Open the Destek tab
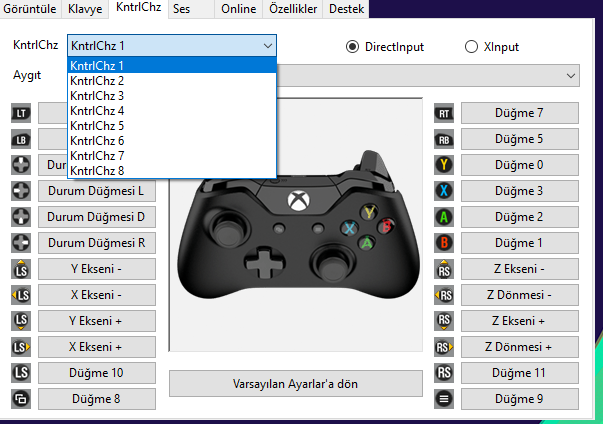This screenshot has height=424, width=603. point(346,9)
